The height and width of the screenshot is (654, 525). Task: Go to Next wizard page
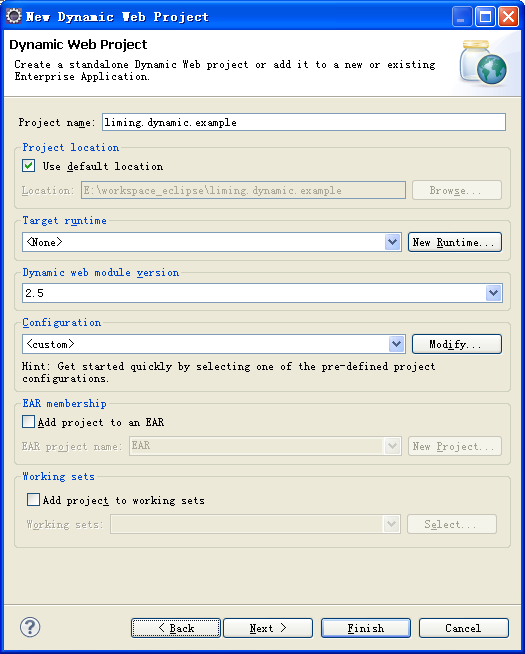point(268,628)
